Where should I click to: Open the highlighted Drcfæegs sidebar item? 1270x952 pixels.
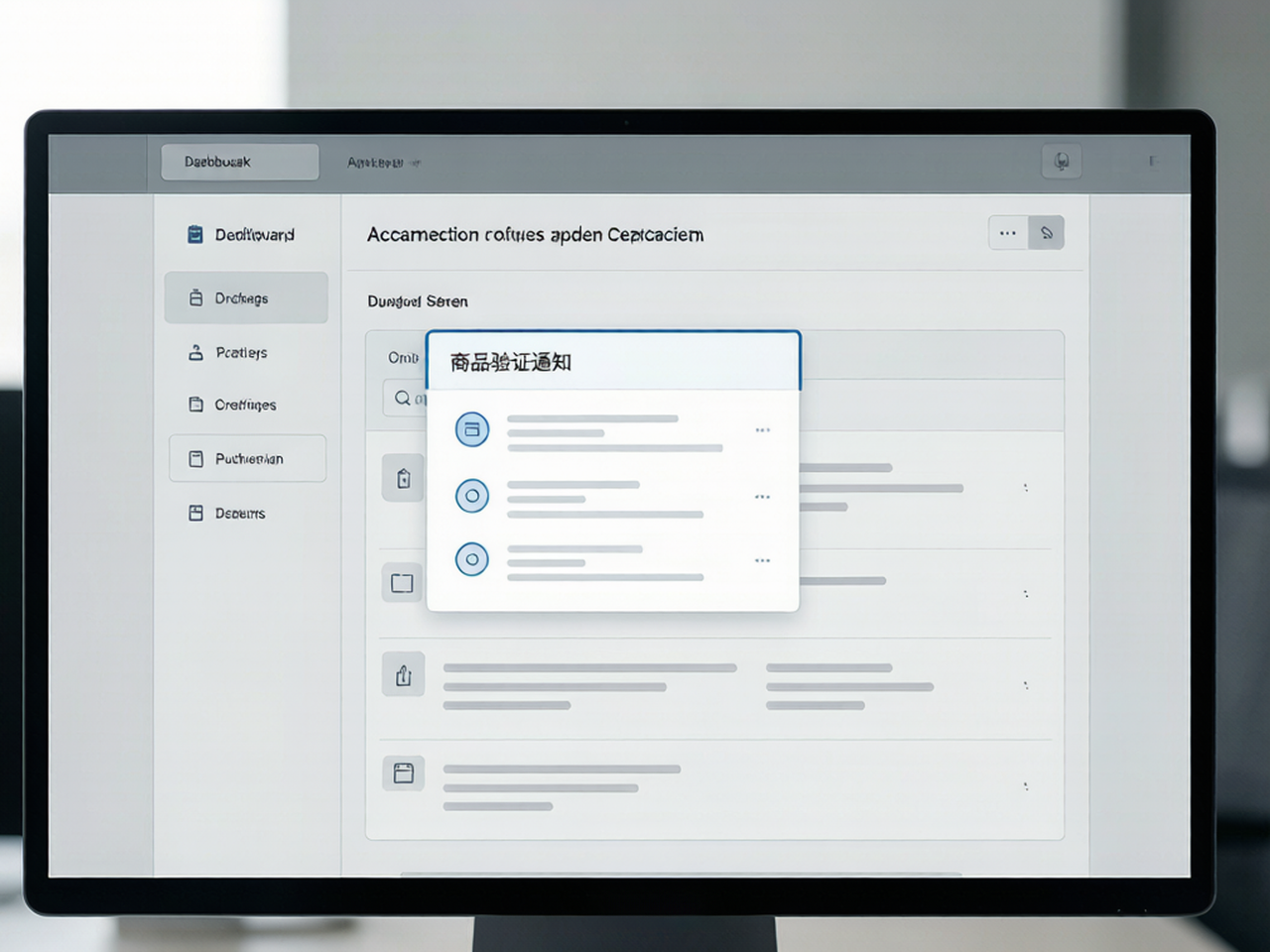246,297
